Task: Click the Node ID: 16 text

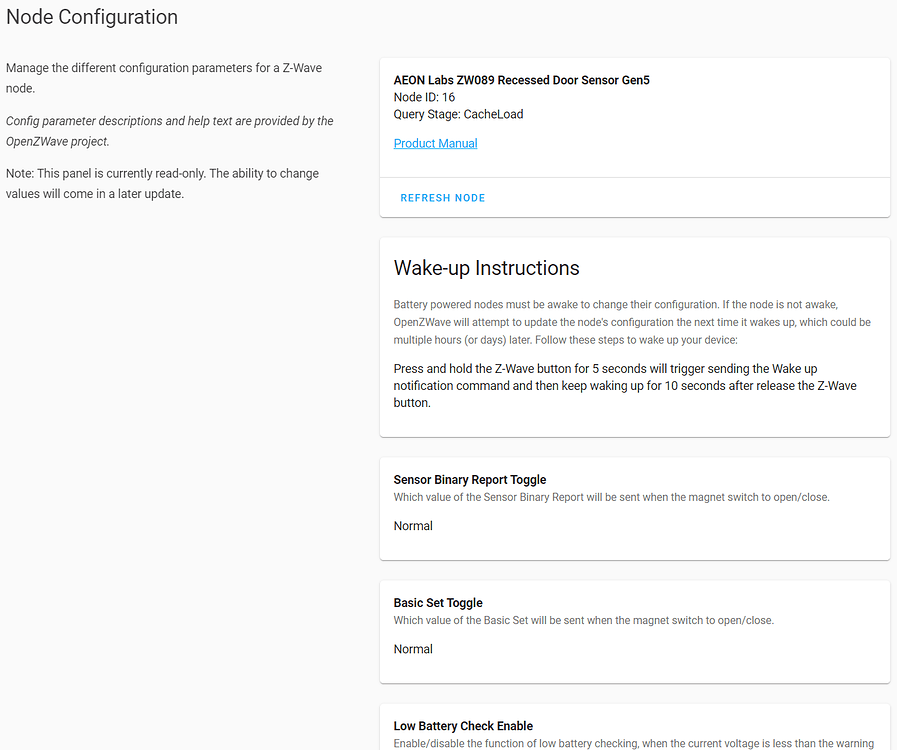Action: (424, 97)
